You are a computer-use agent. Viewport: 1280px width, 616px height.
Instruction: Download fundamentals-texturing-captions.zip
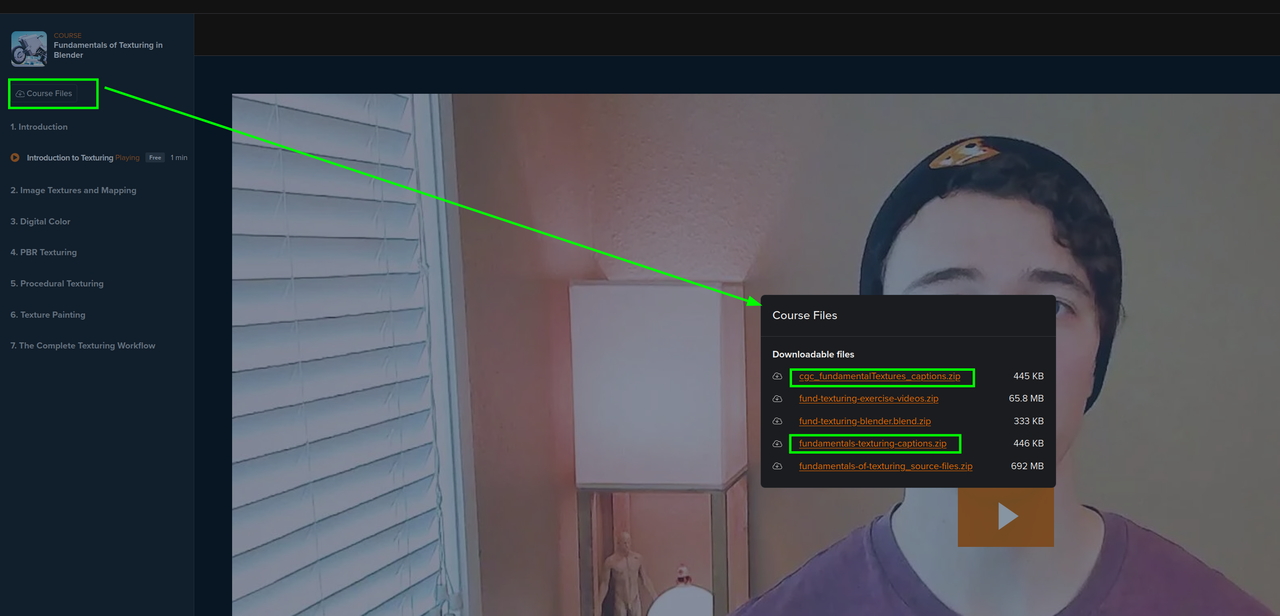[x=872, y=443]
